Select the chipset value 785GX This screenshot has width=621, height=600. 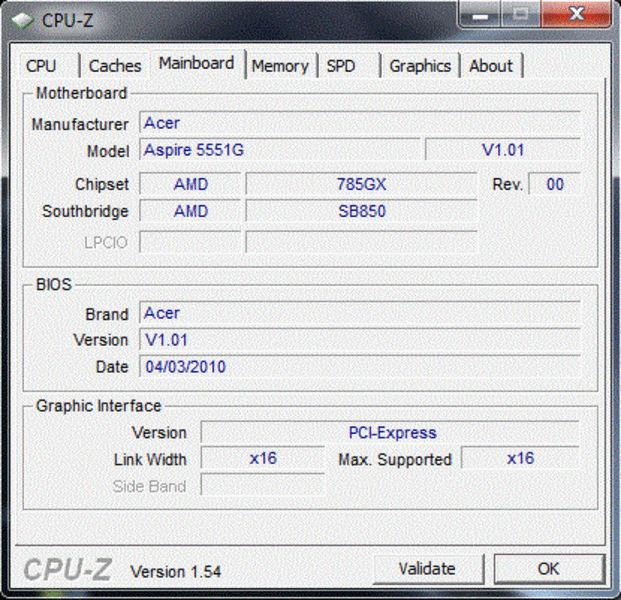tap(361, 184)
